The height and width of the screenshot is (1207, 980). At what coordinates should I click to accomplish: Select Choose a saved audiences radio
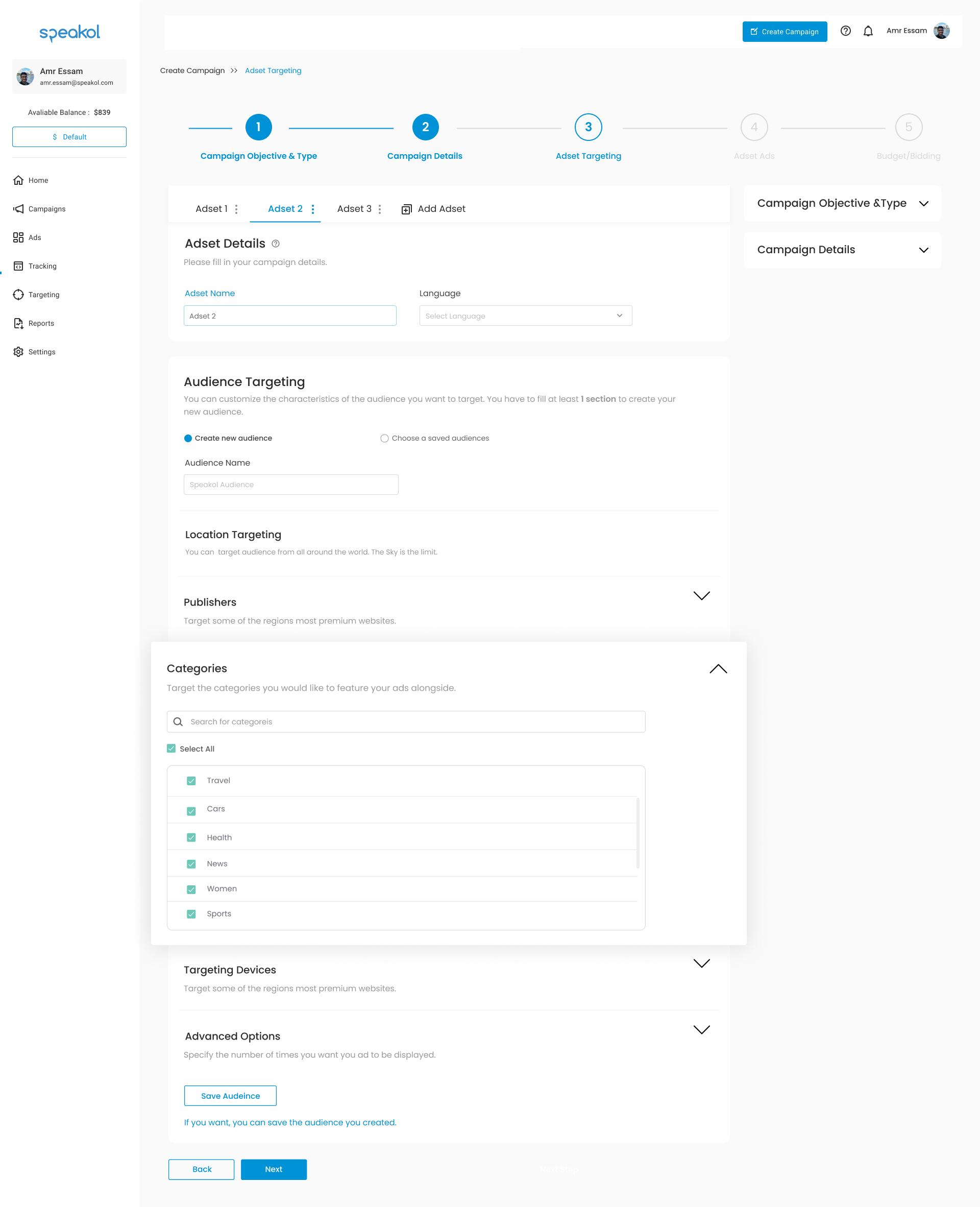click(384, 438)
